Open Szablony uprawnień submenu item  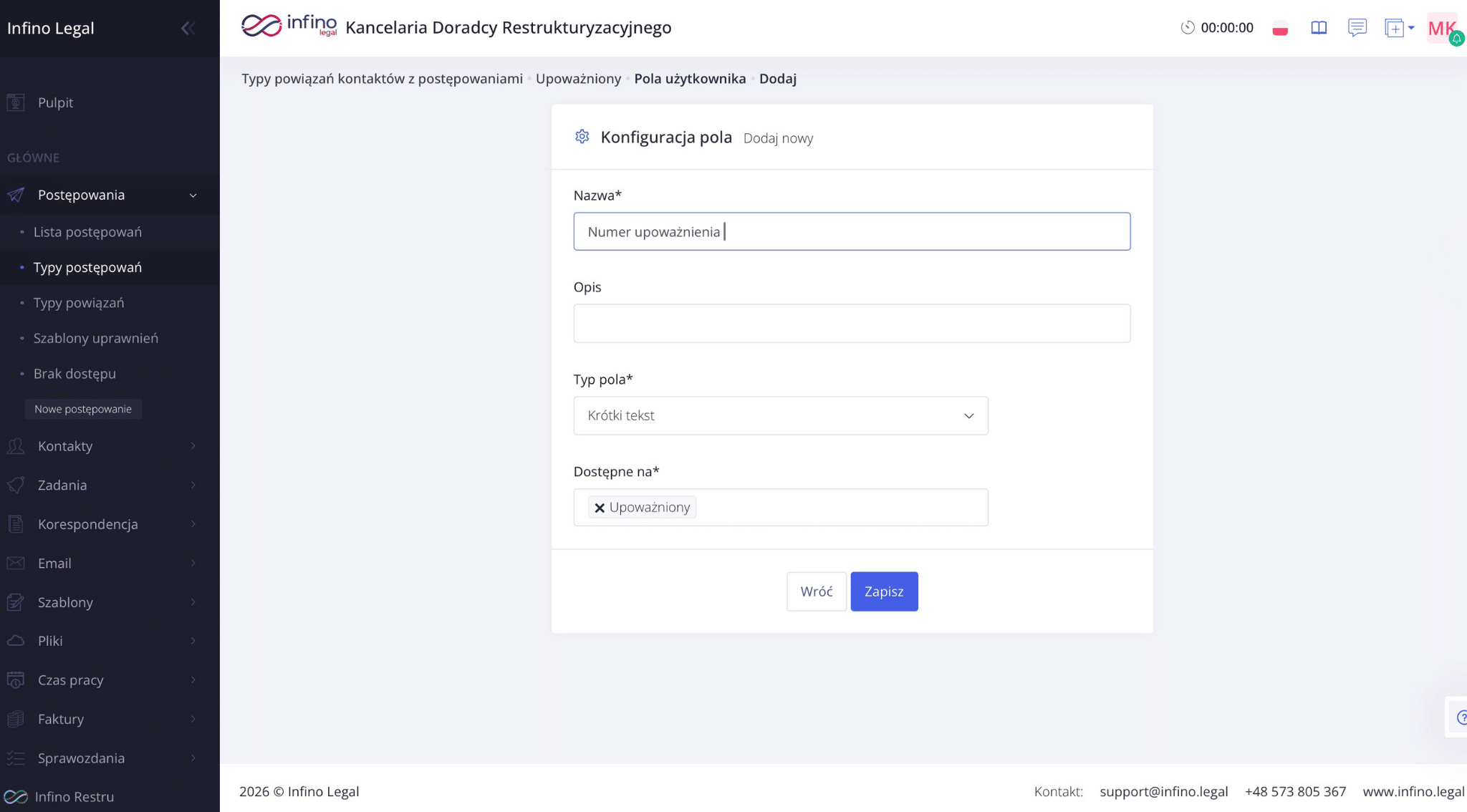click(95, 338)
